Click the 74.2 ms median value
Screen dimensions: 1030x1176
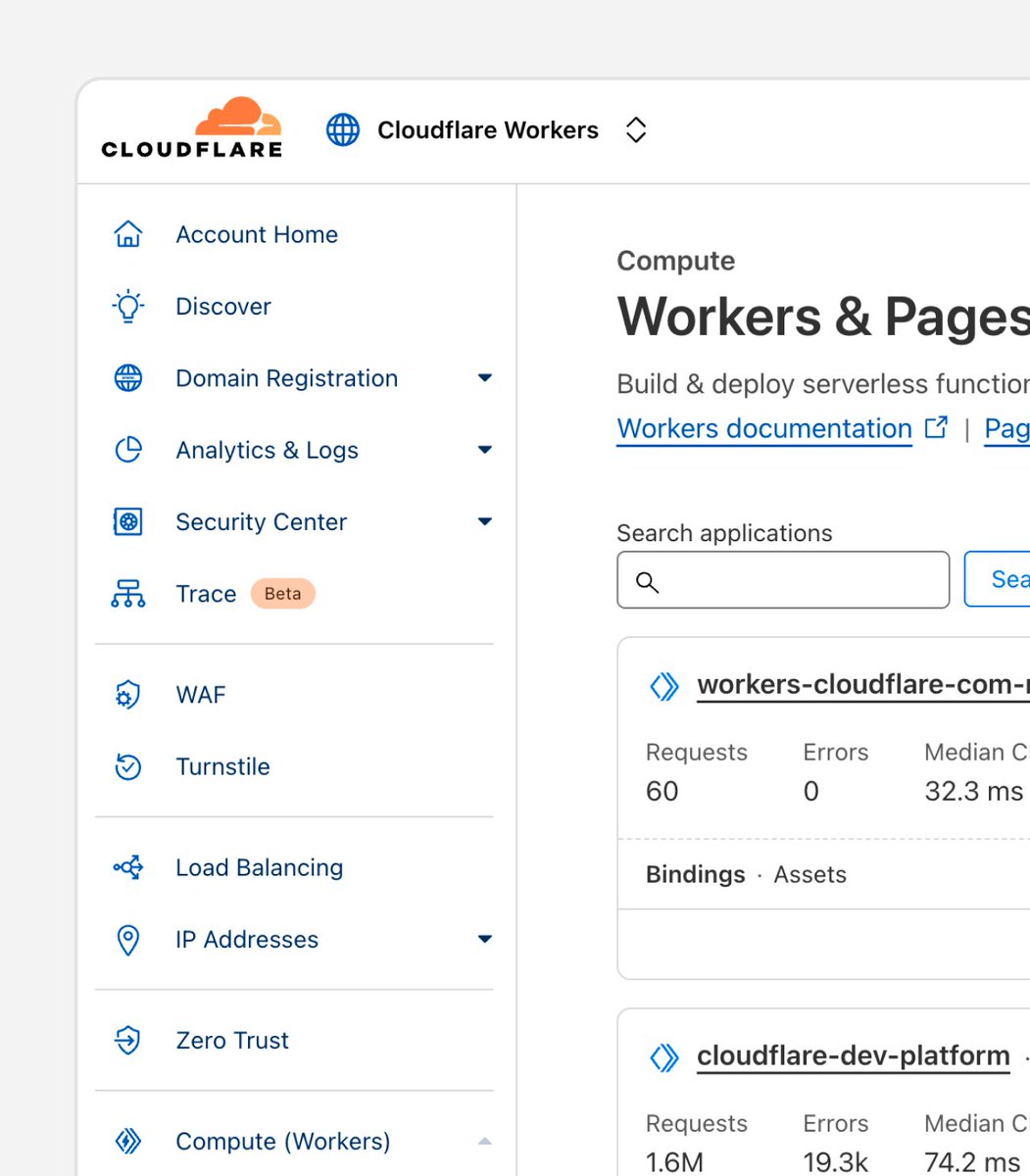(x=973, y=1162)
